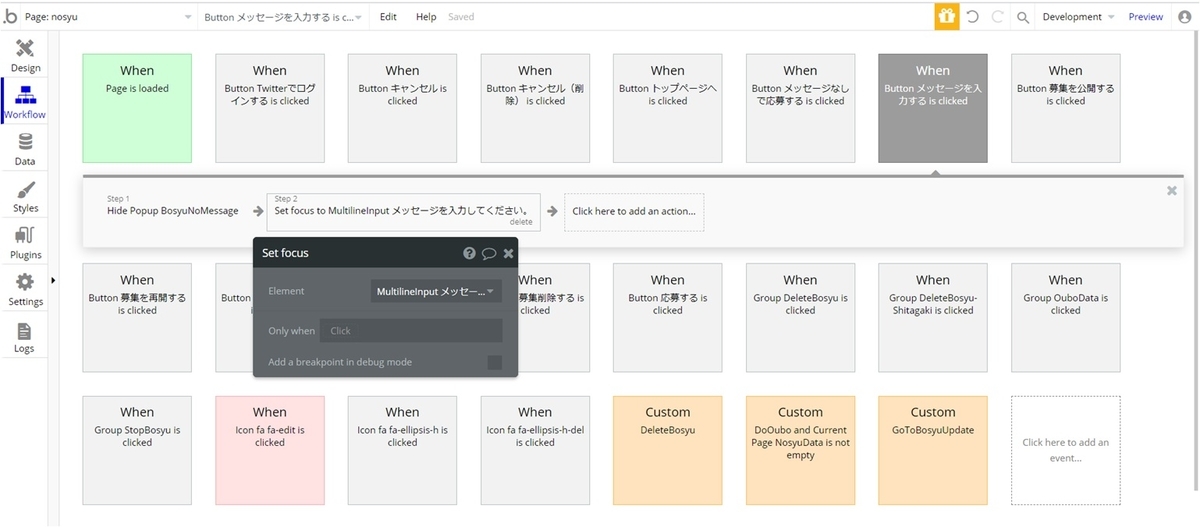1200x527 pixels.
Task: Select Button 募集を公開する event
Action: tap(1066, 108)
